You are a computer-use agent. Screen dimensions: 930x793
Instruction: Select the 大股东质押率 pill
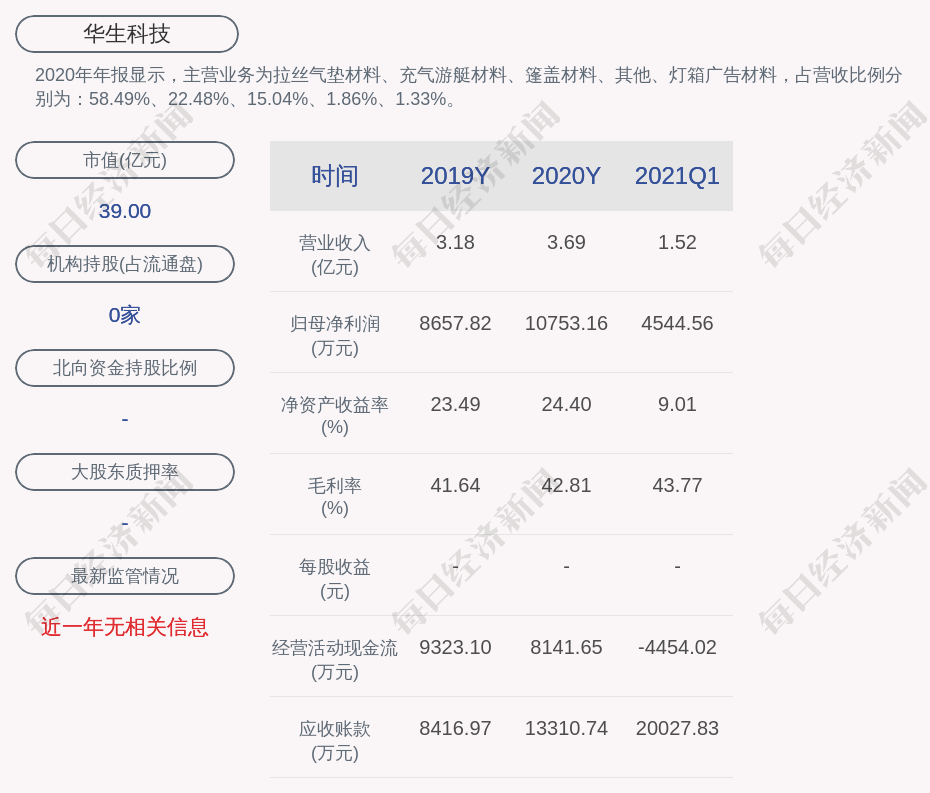[x=125, y=472]
